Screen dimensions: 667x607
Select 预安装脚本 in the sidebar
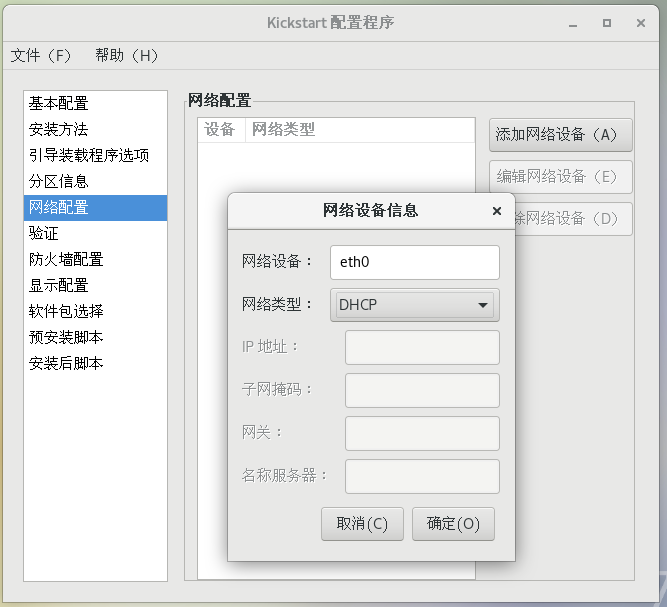coord(95,337)
